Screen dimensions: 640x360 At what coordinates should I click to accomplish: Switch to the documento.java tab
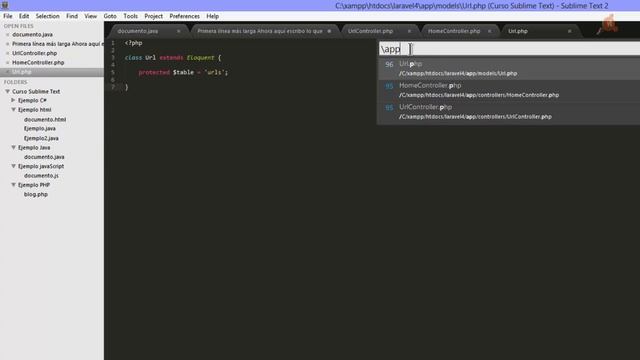point(138,31)
